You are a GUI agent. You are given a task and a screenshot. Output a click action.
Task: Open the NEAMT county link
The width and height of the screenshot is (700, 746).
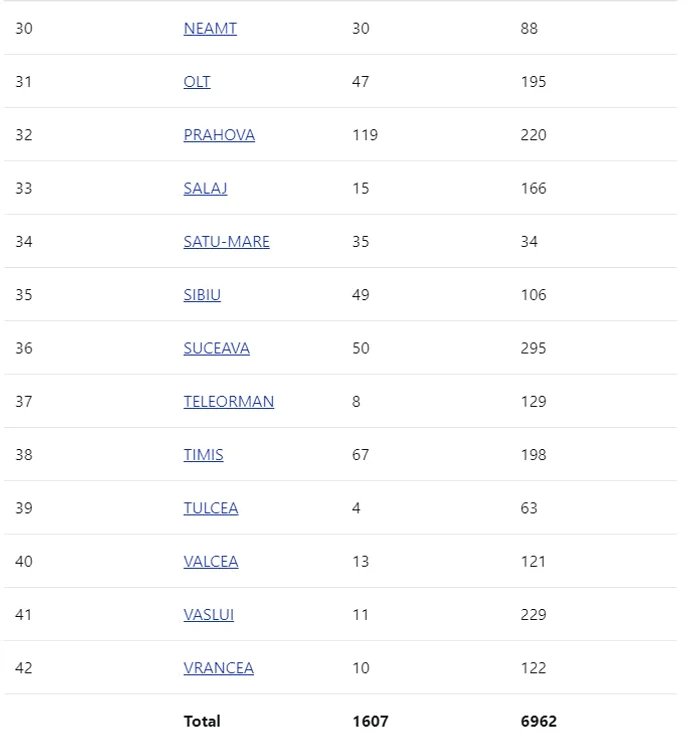[x=210, y=28]
